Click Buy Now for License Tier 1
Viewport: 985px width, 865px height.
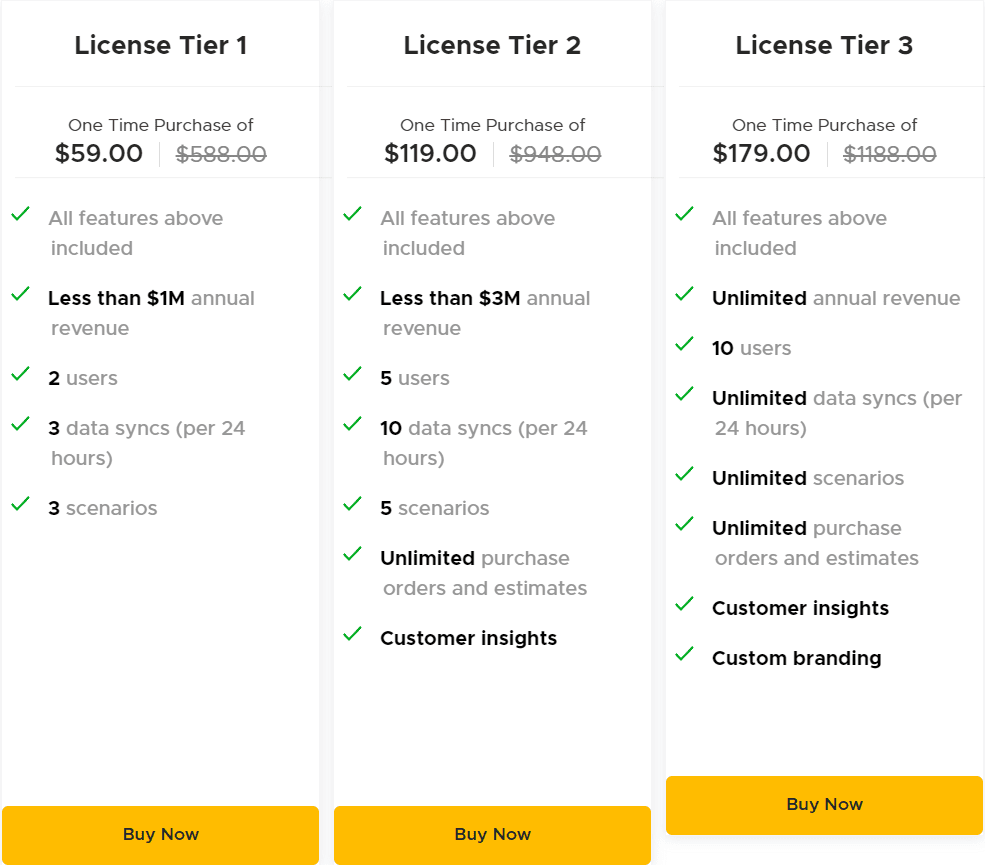point(160,834)
